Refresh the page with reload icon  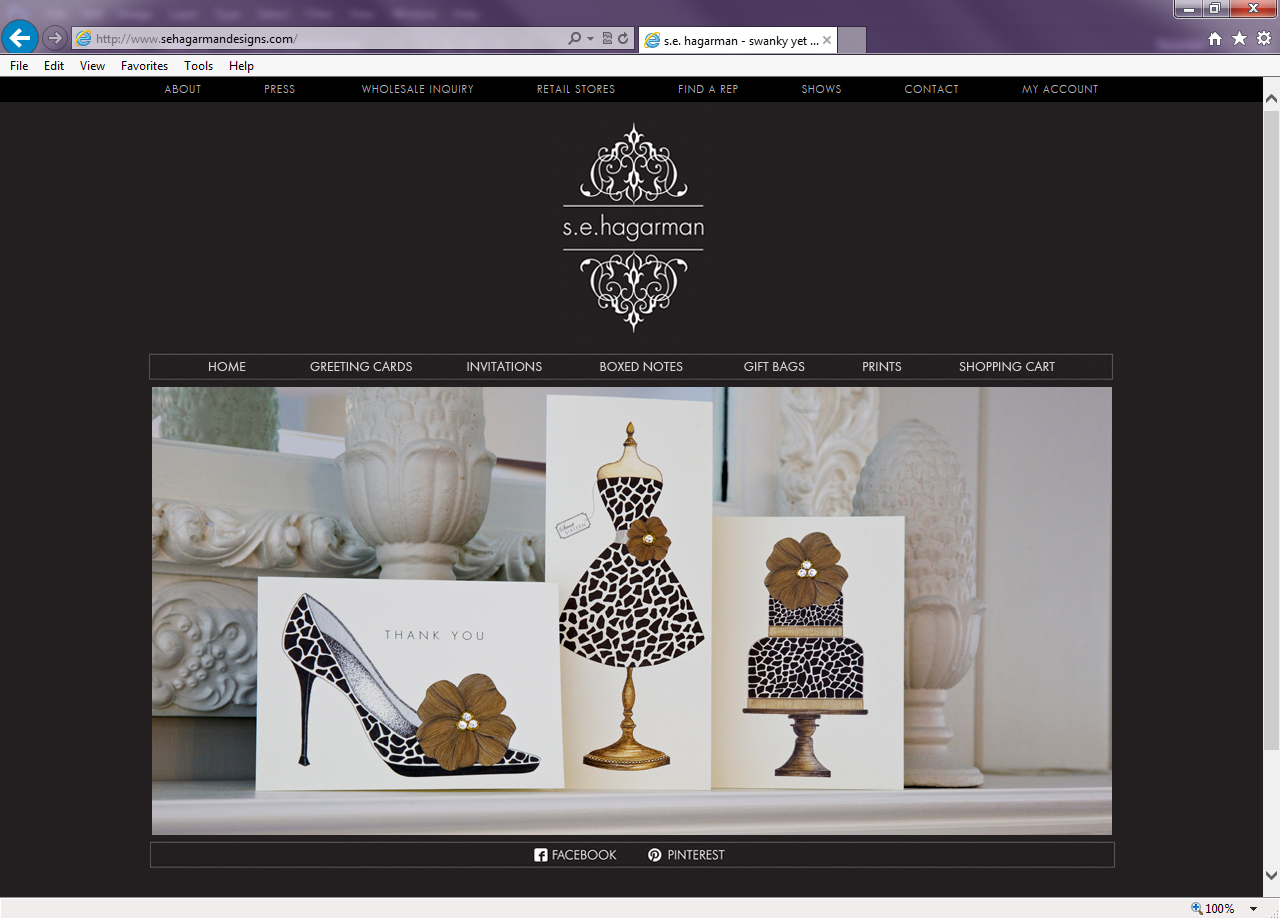623,39
